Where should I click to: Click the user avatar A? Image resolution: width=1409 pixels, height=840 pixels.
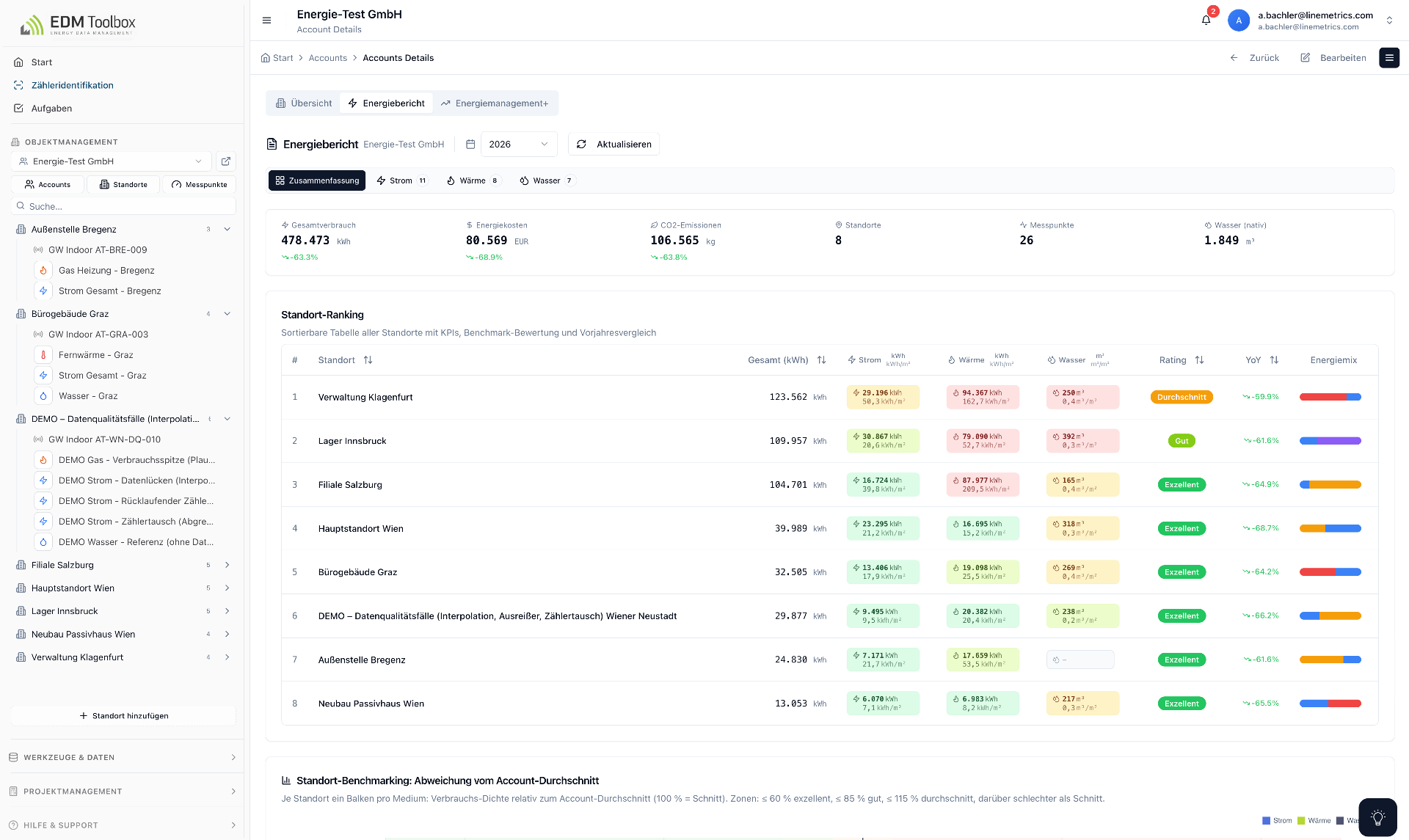[1239, 21]
